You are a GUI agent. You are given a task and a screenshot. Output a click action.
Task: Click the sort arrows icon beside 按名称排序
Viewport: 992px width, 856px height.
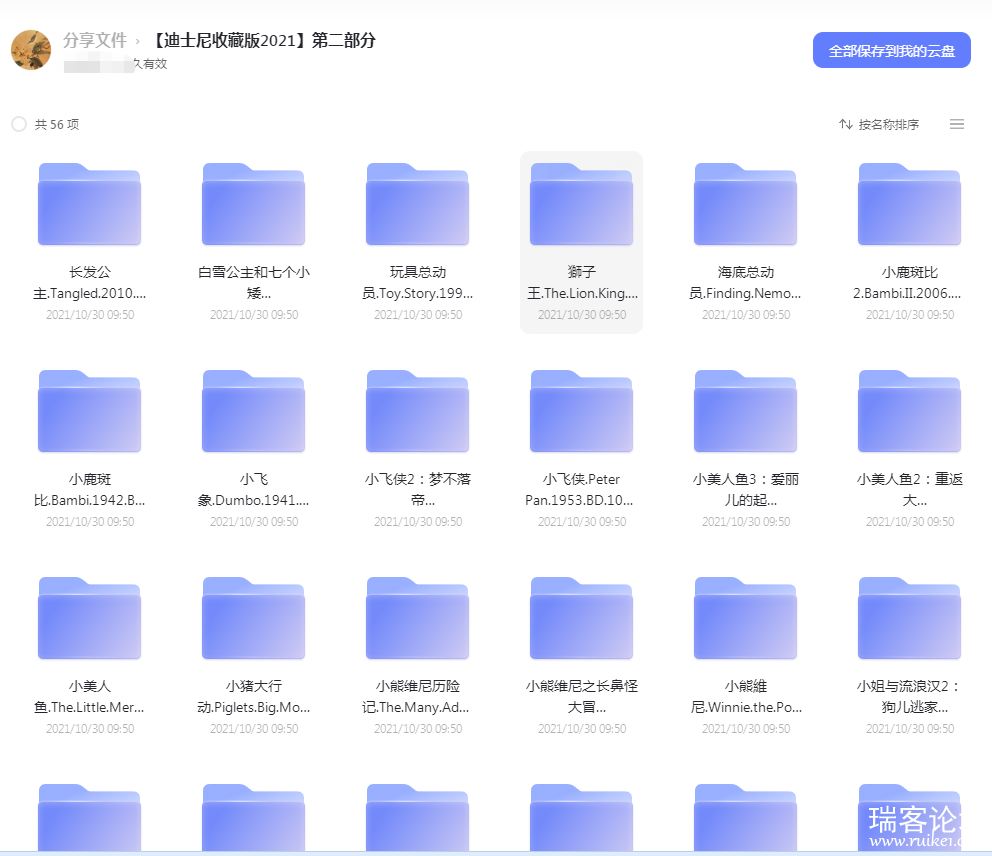pos(846,124)
